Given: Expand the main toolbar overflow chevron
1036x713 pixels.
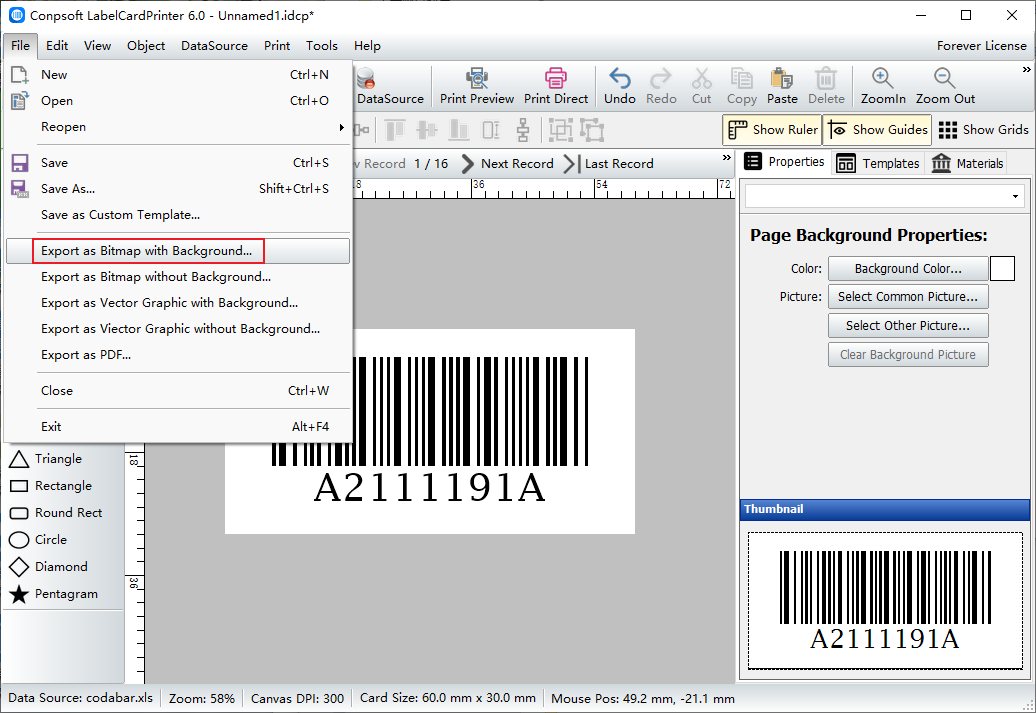Looking at the screenshot, I should click(1026, 69).
